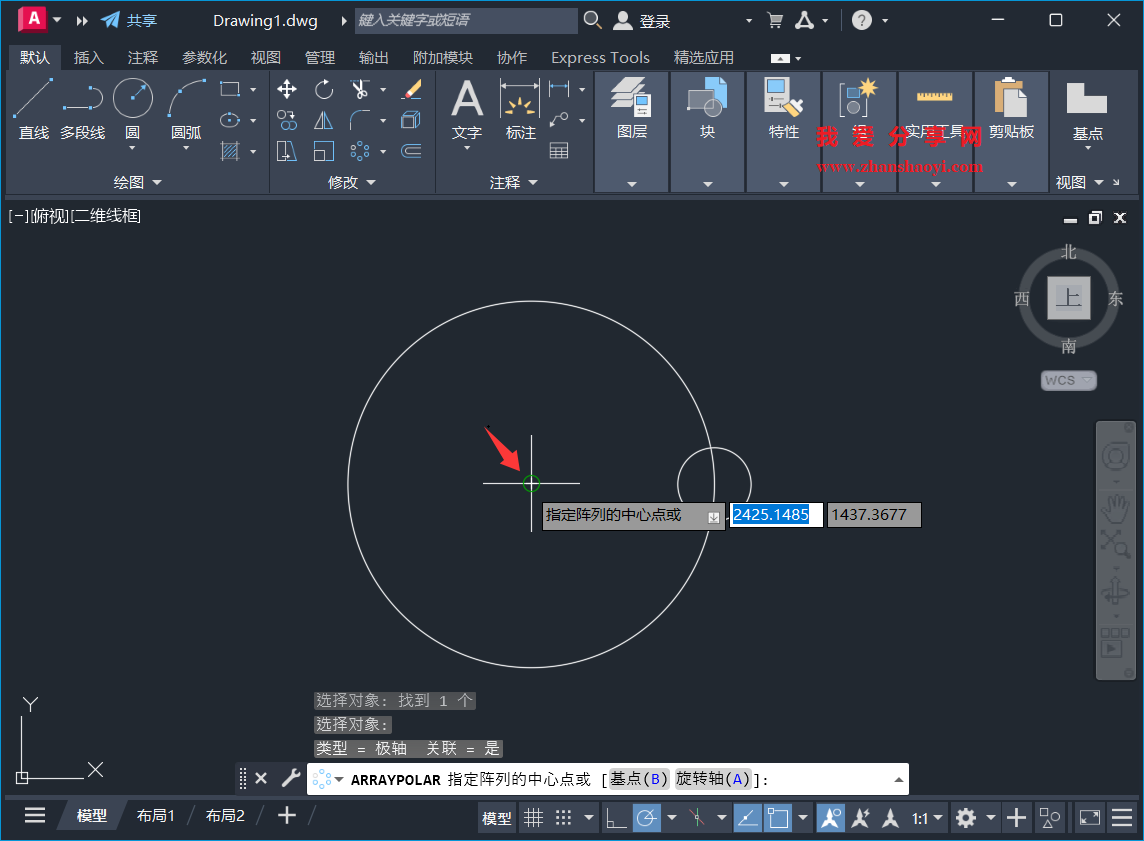Open the 图层 (Layer) panel icon
The width and height of the screenshot is (1144, 841).
631,99
